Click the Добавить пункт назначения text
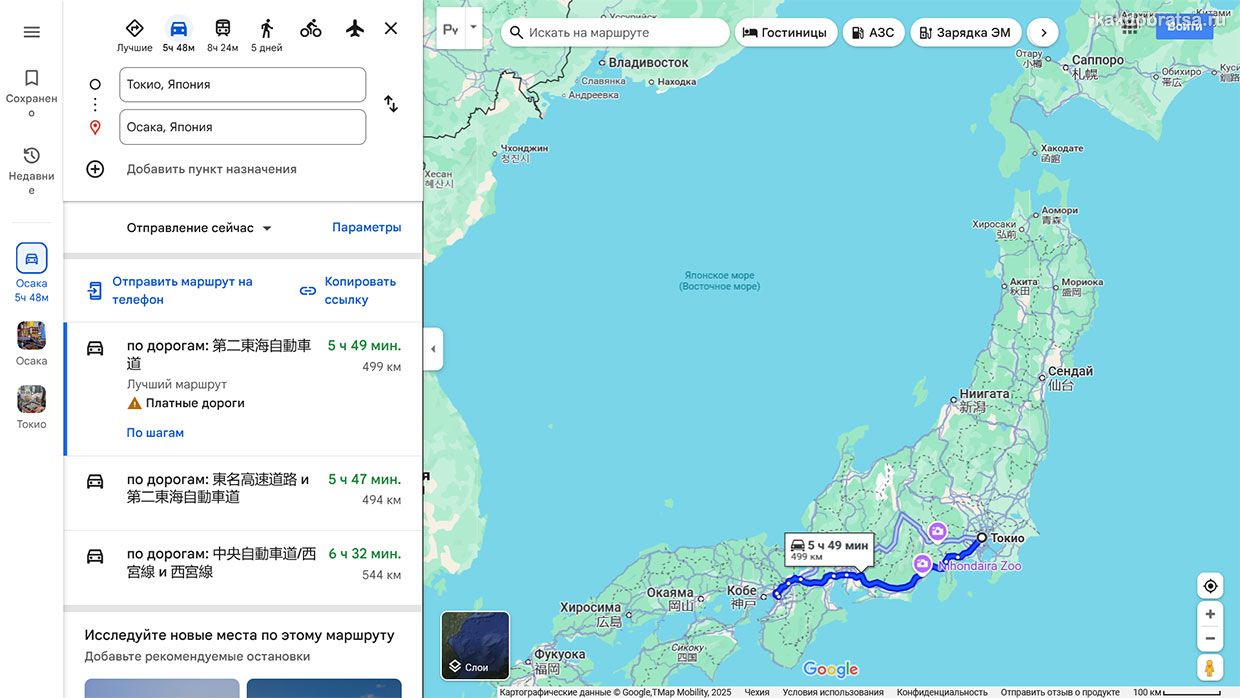 [212, 169]
